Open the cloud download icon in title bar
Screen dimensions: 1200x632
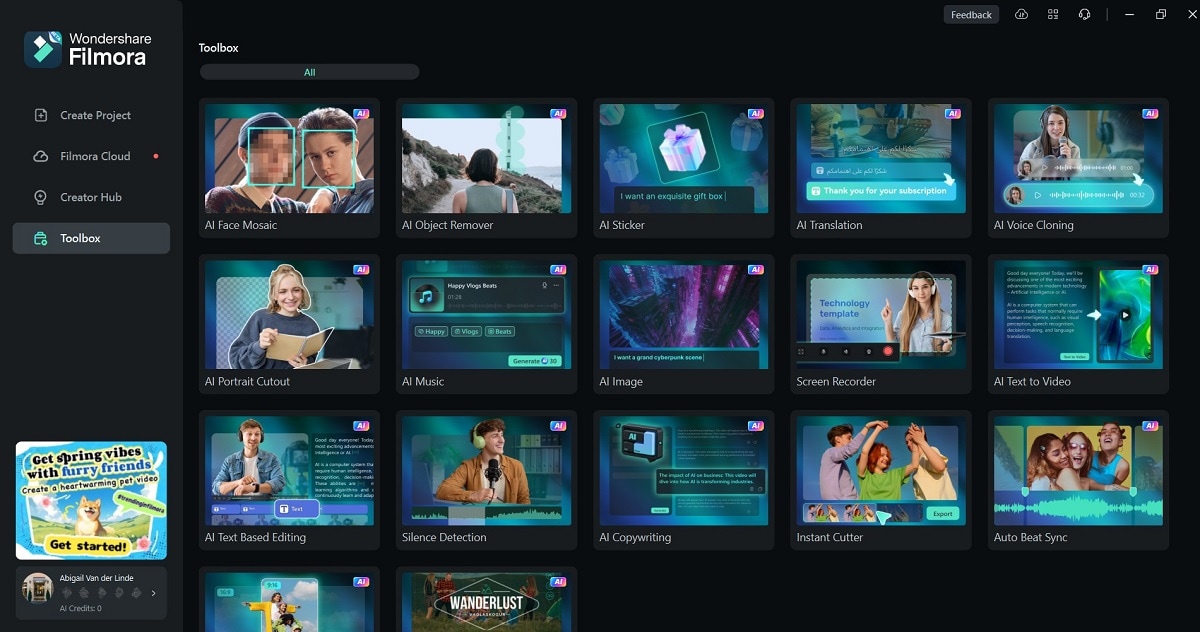(x=1021, y=15)
